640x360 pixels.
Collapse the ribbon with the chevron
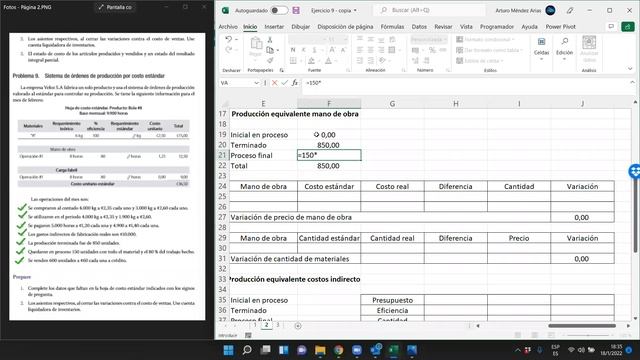[x=630, y=69]
